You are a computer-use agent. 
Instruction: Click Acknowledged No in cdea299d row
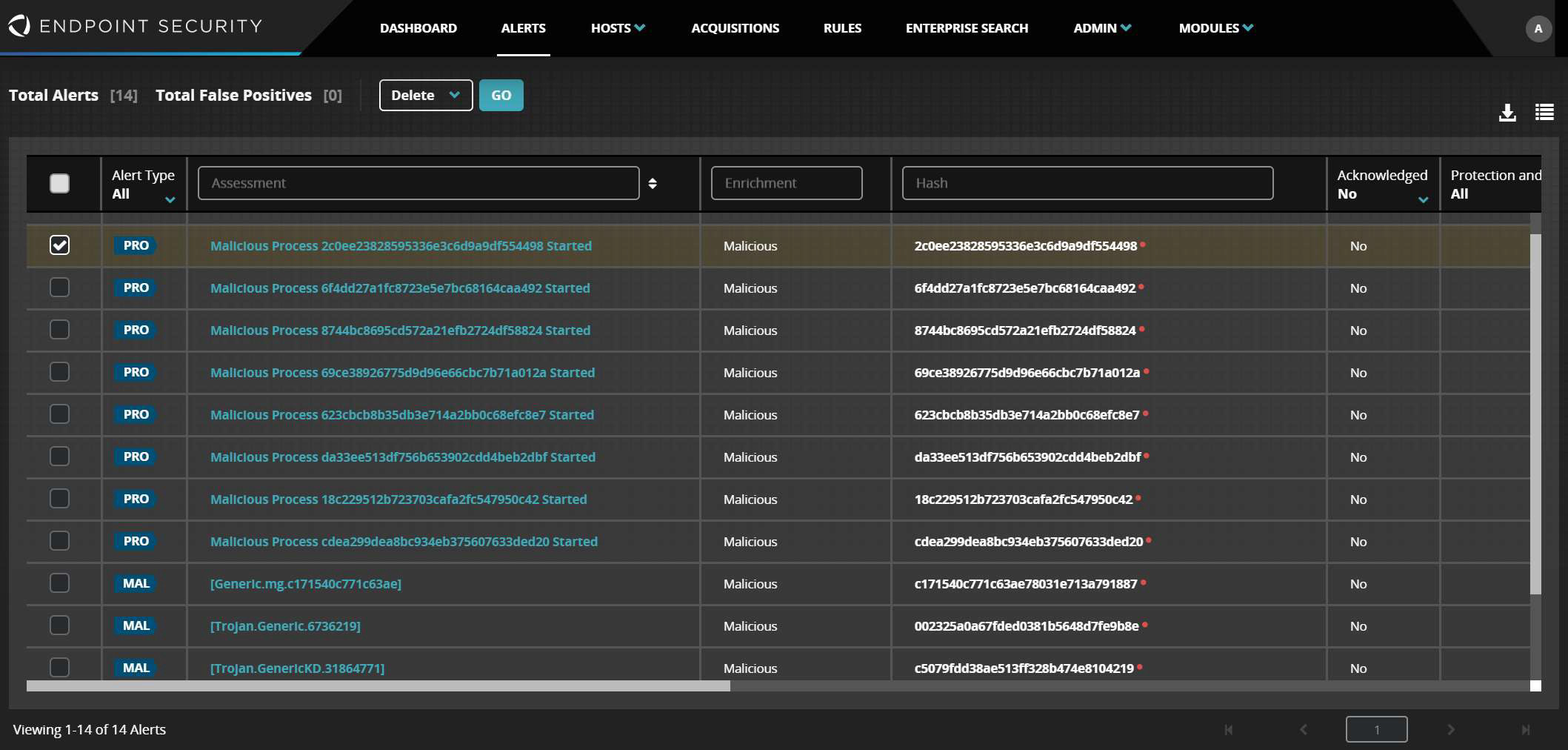[x=1358, y=542]
